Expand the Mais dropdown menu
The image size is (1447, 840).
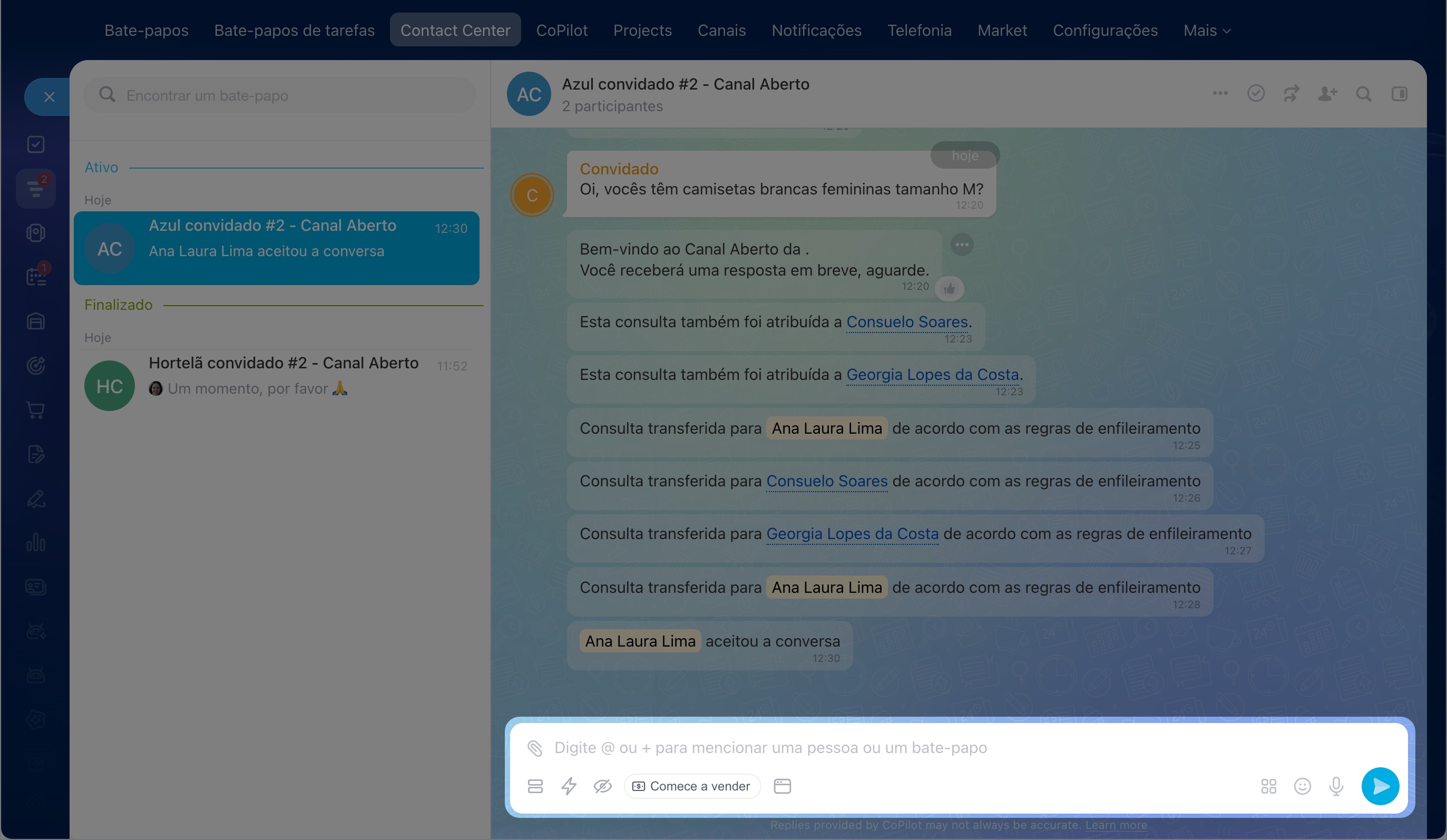pos(1206,31)
